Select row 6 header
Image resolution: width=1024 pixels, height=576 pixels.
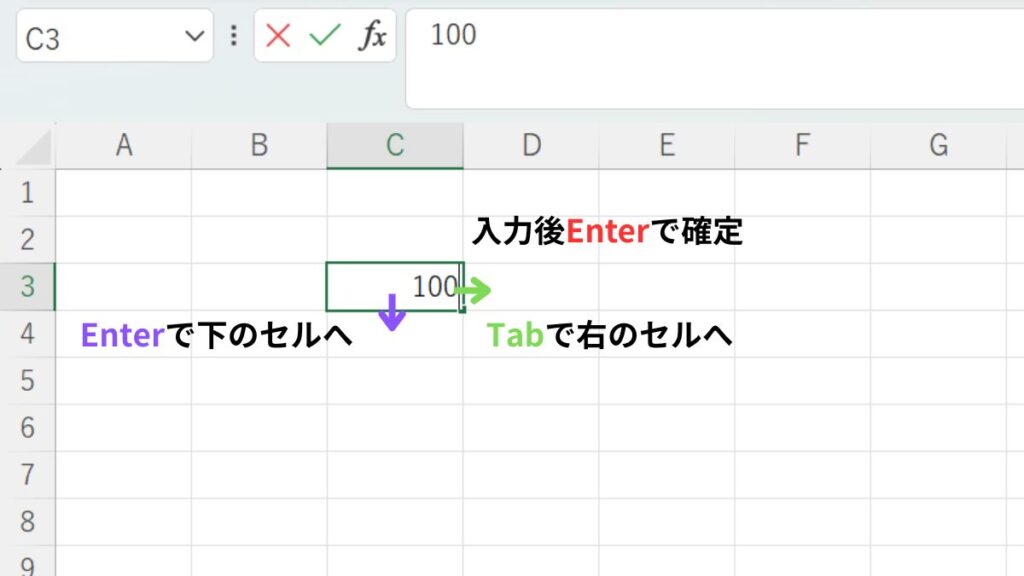click(27, 428)
